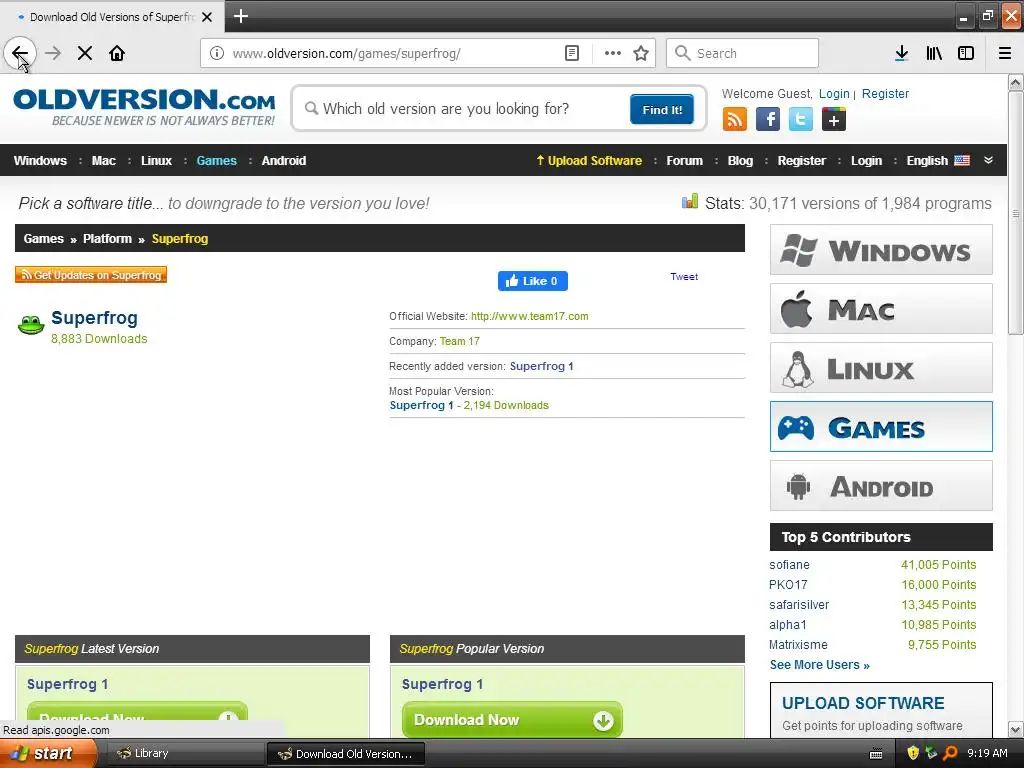Open the Google plus share icon

(x=834, y=120)
